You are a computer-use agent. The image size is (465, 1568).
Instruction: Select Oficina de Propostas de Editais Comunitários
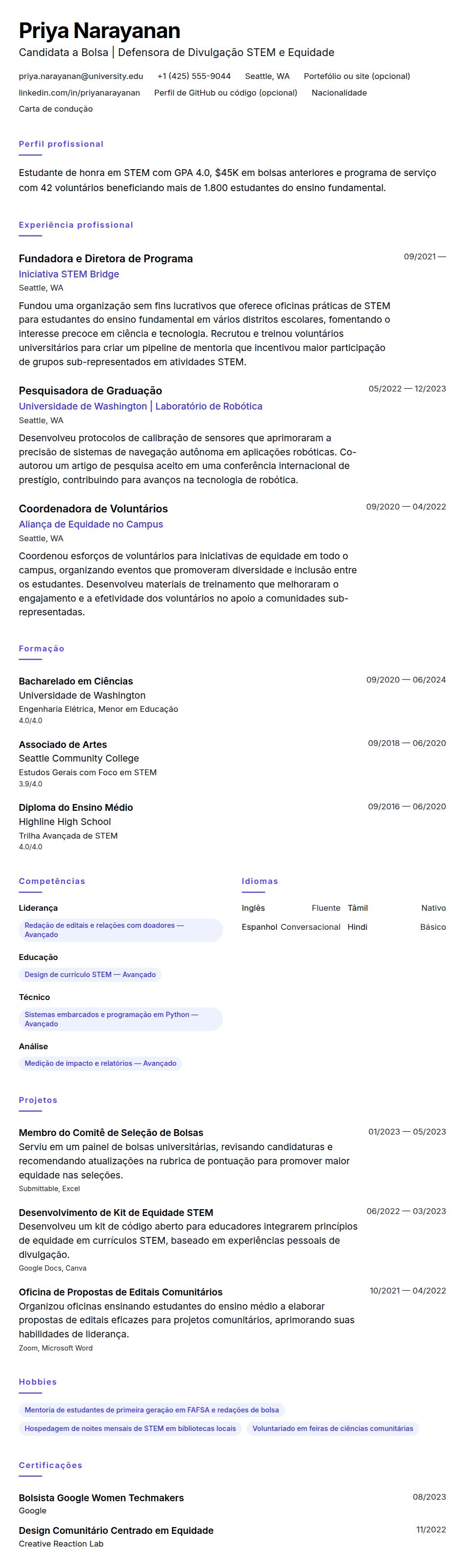121,1292
